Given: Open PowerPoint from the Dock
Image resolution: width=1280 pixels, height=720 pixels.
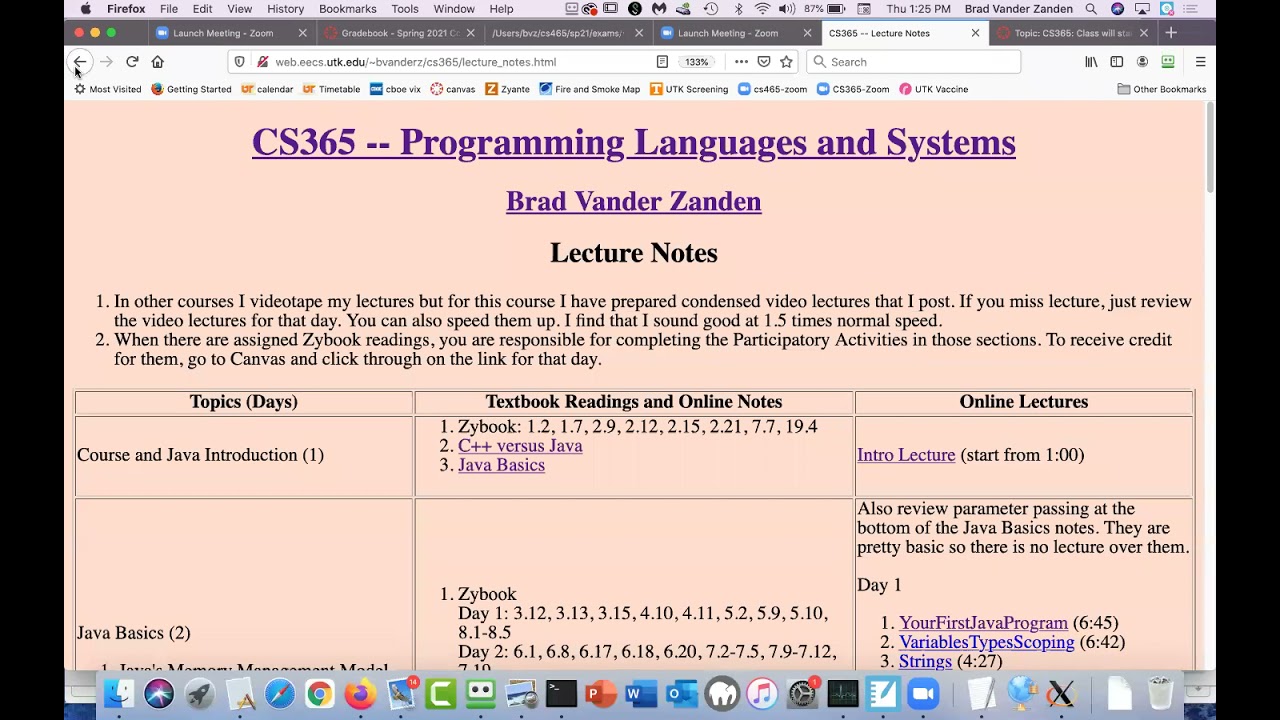Looking at the screenshot, I should click(x=601, y=693).
